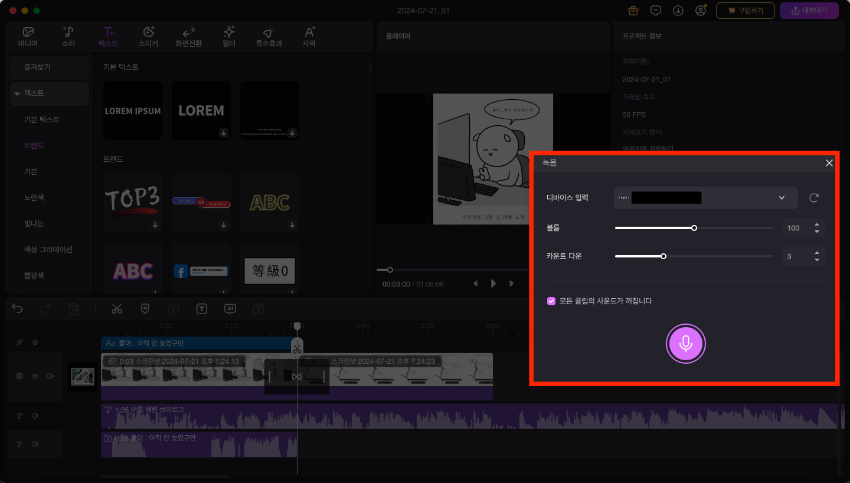Screen dimensions: 850x483
Task: Step to the next frame
Action: click(x=511, y=284)
